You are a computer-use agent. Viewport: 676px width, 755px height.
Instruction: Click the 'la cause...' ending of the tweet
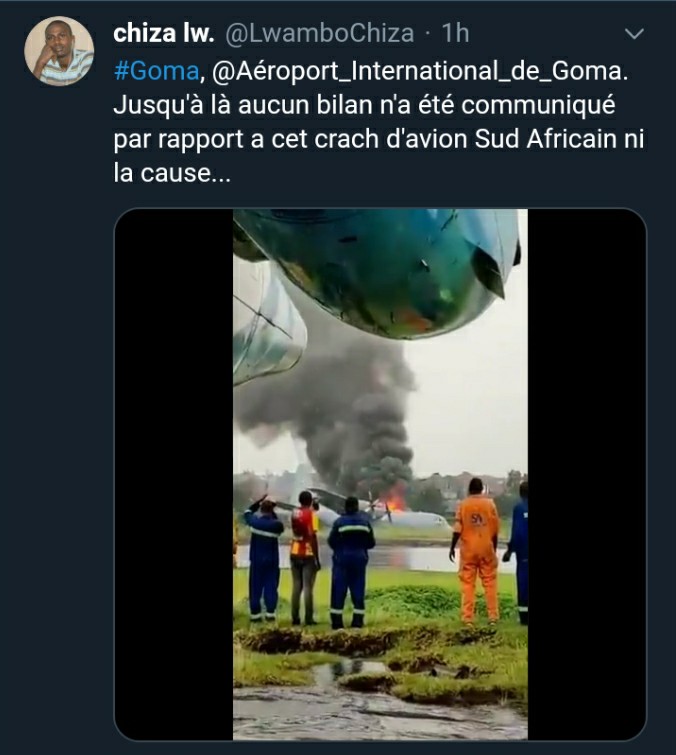click(x=172, y=173)
